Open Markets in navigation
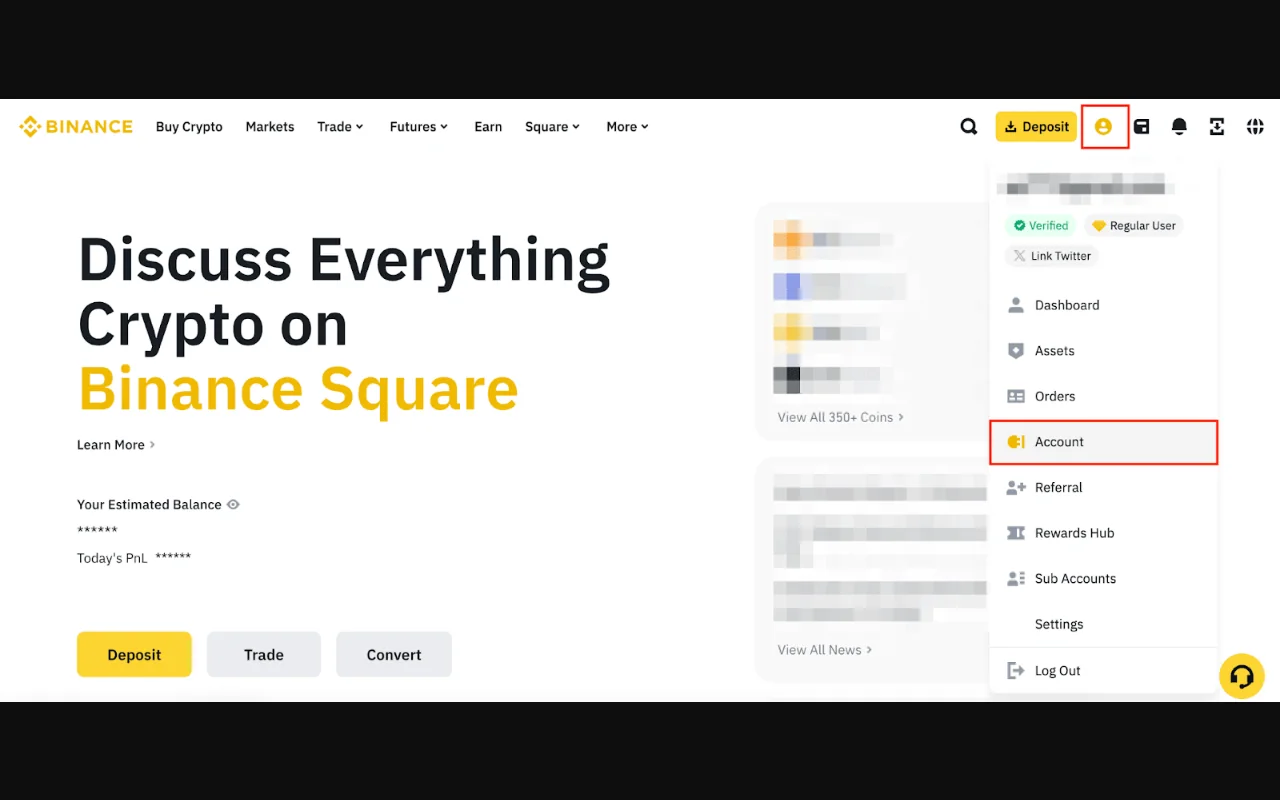 [x=270, y=127]
